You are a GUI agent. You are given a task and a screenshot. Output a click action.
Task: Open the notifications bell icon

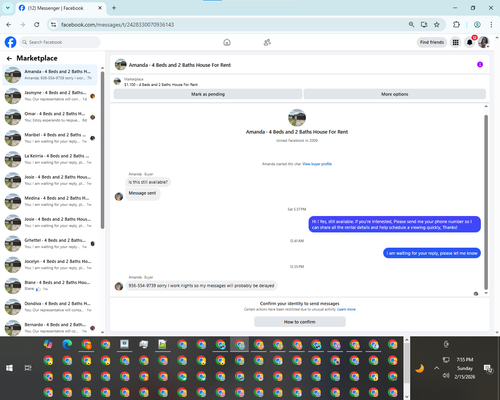tap(469, 42)
